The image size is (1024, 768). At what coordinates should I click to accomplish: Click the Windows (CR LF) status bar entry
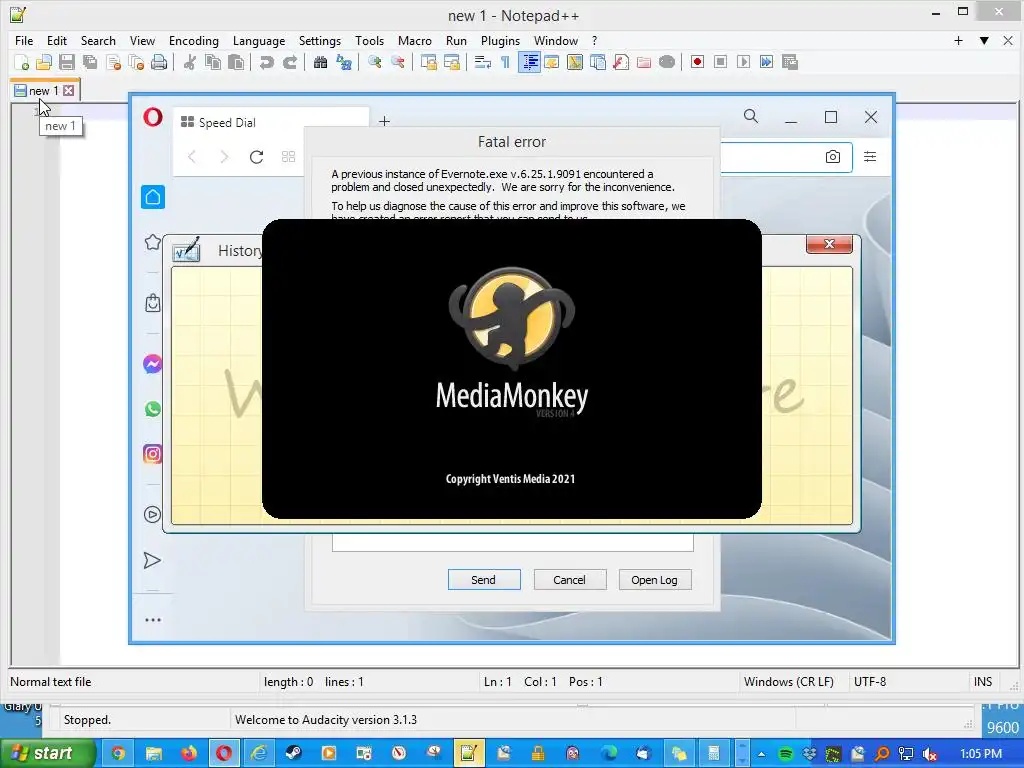point(789,682)
